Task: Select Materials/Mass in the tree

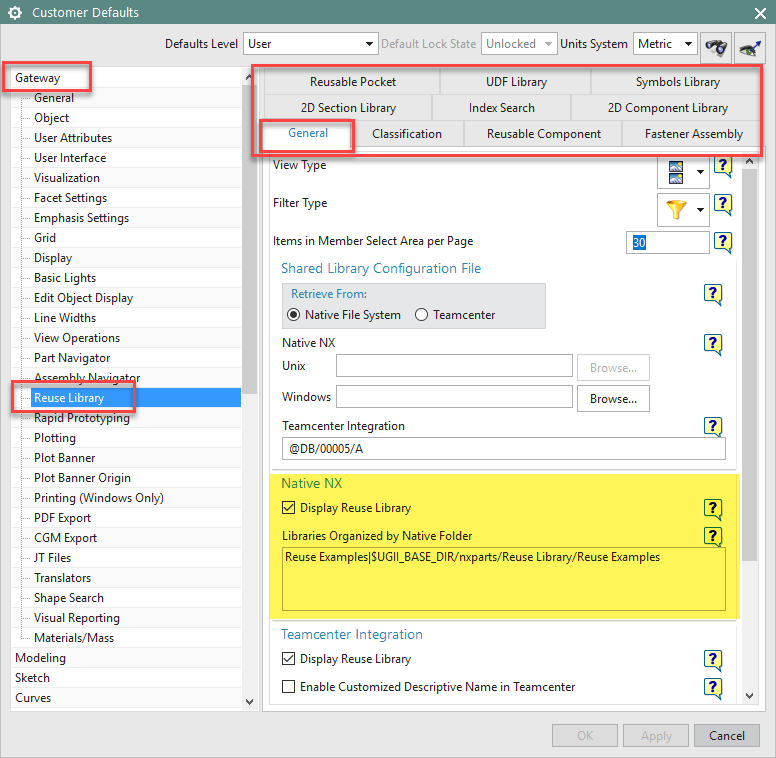Action: click(x=74, y=638)
